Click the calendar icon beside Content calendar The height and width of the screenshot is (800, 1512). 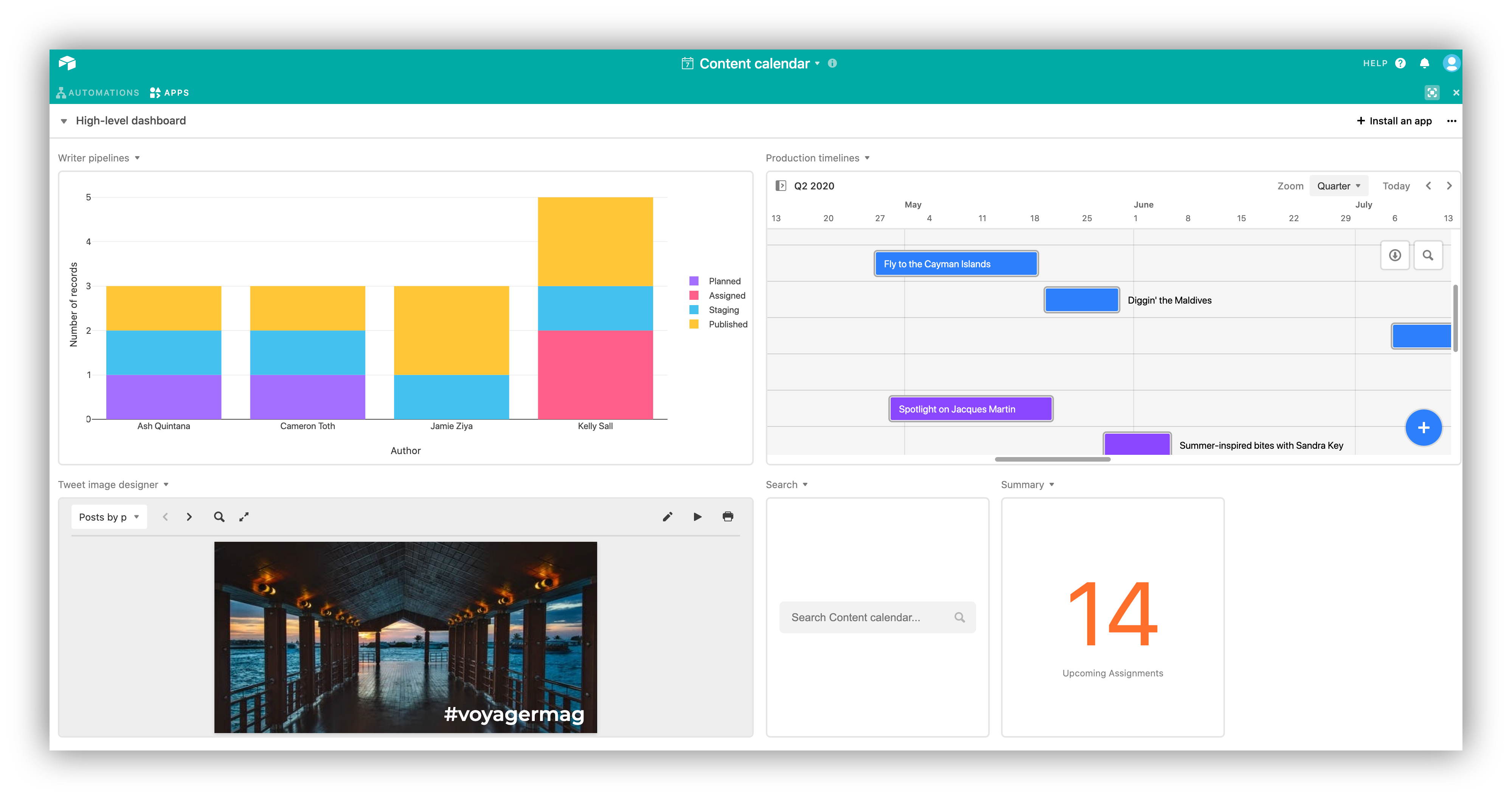click(x=687, y=64)
